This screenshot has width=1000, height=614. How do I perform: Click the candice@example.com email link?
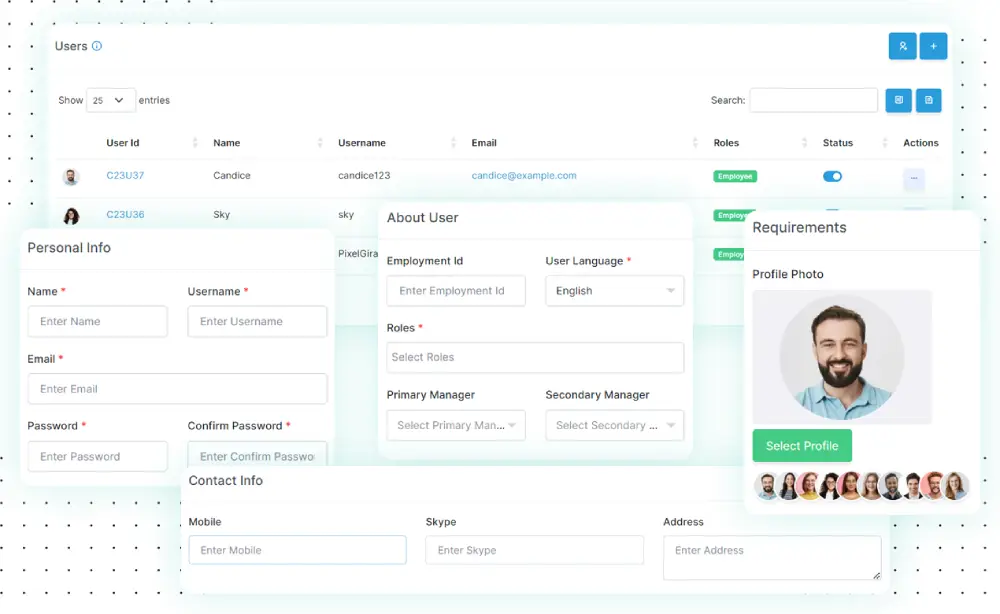(524, 176)
